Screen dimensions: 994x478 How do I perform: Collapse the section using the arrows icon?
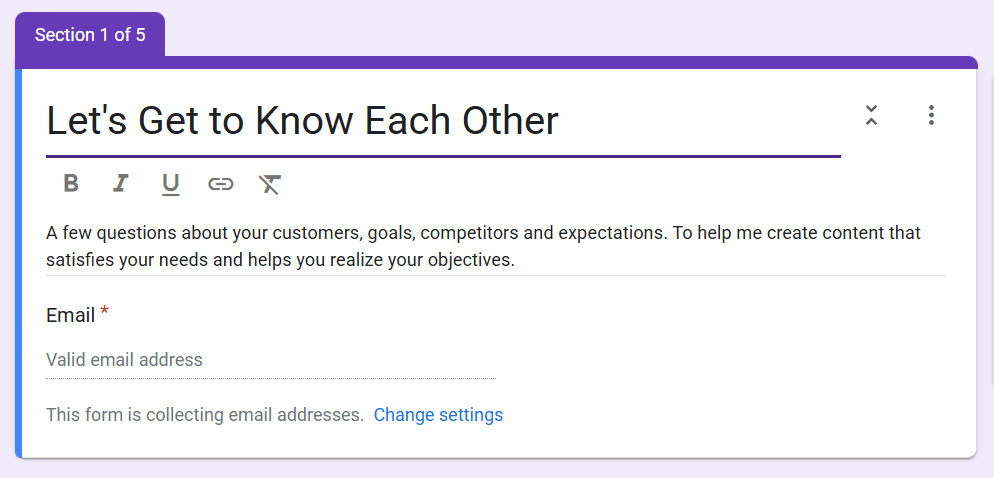pos(871,115)
